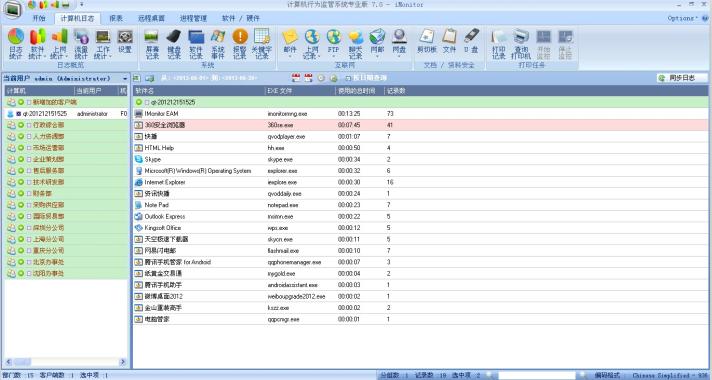
Task: Switch to the 开始 tab
Action: [x=39, y=19]
